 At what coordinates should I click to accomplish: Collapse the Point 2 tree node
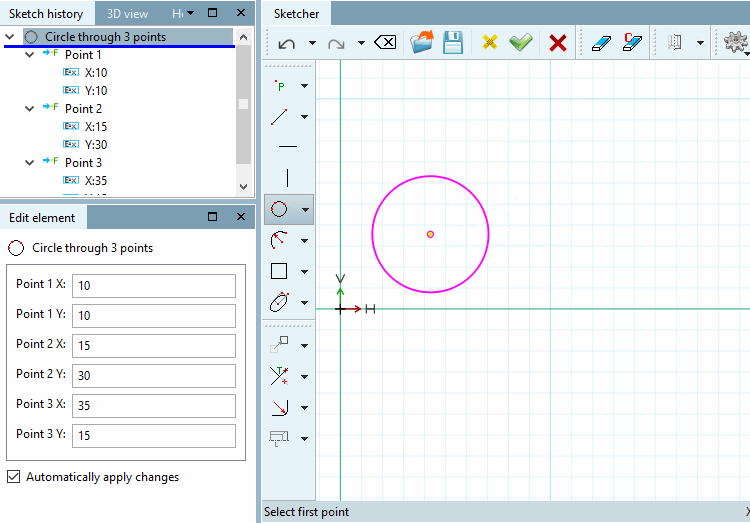pyautogui.click(x=30, y=109)
